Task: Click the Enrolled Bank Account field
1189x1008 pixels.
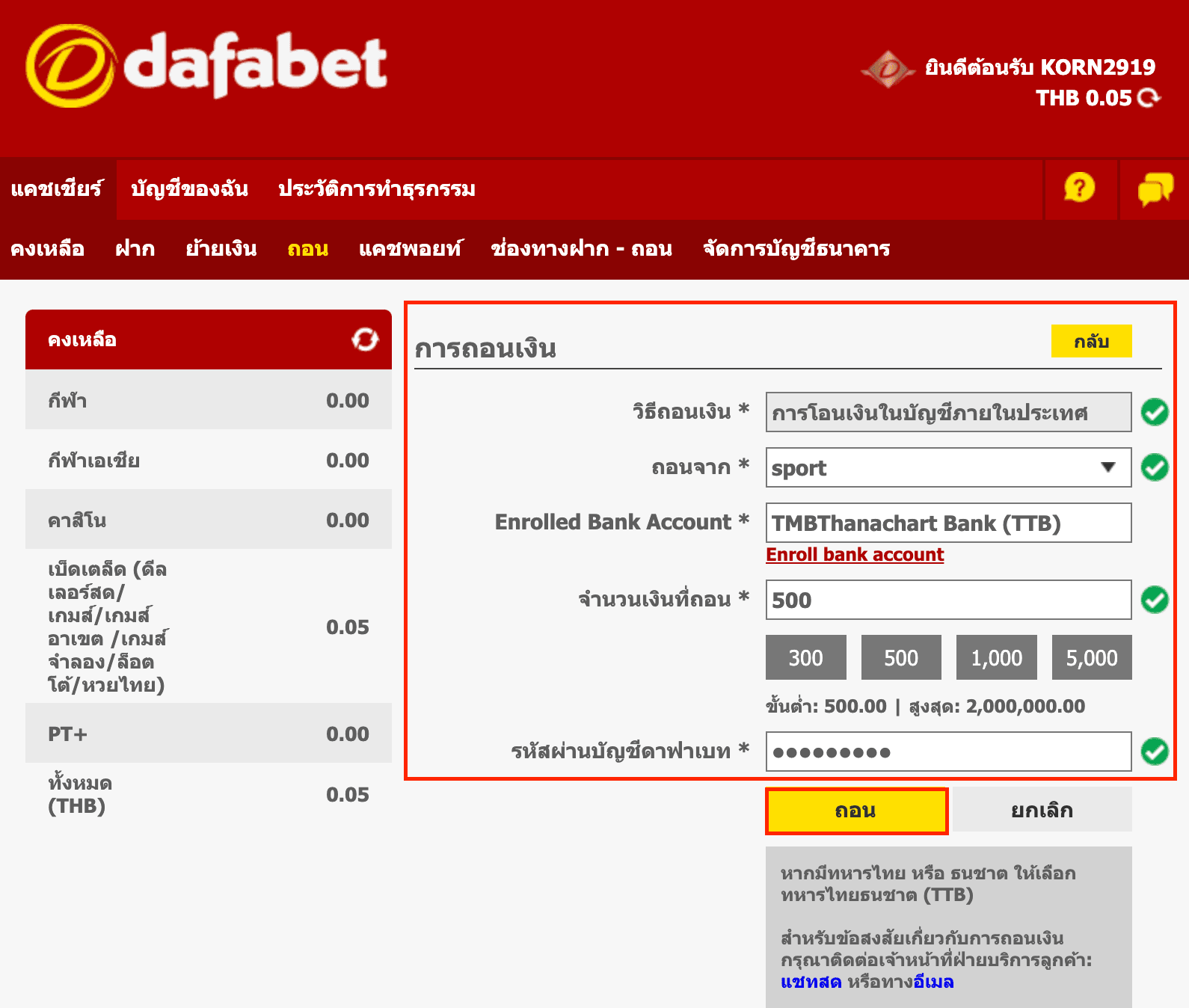Action: pyautogui.click(x=948, y=522)
